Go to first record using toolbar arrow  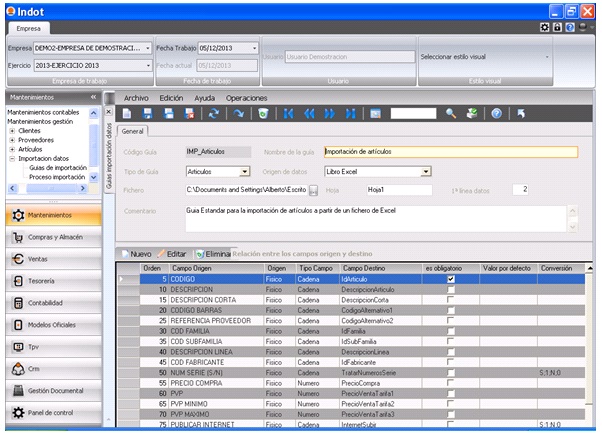[288, 114]
